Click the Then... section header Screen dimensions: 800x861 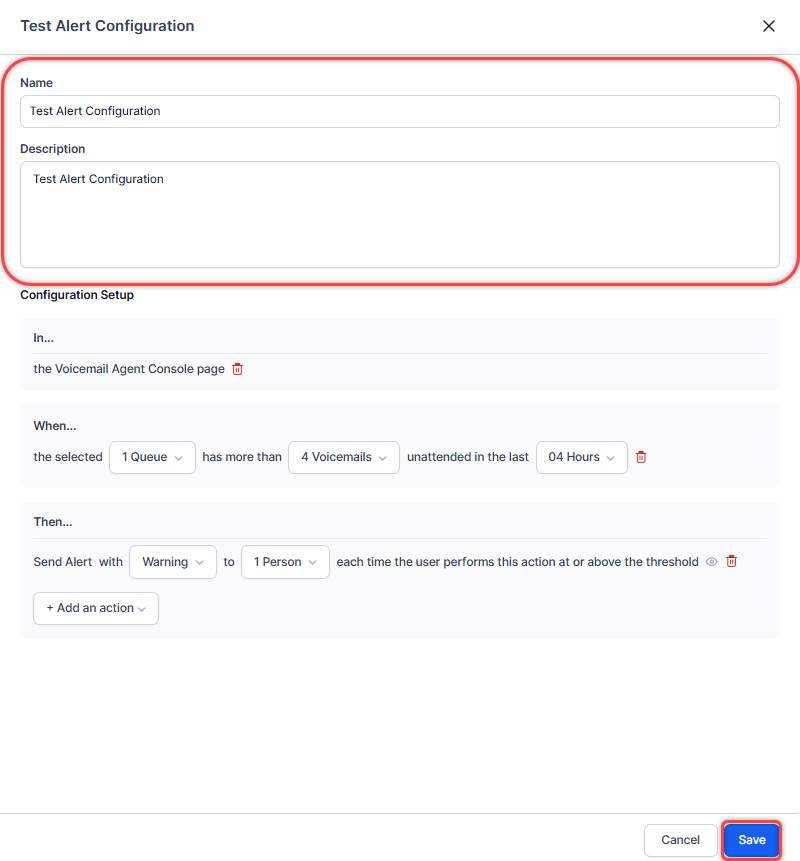(x=53, y=522)
